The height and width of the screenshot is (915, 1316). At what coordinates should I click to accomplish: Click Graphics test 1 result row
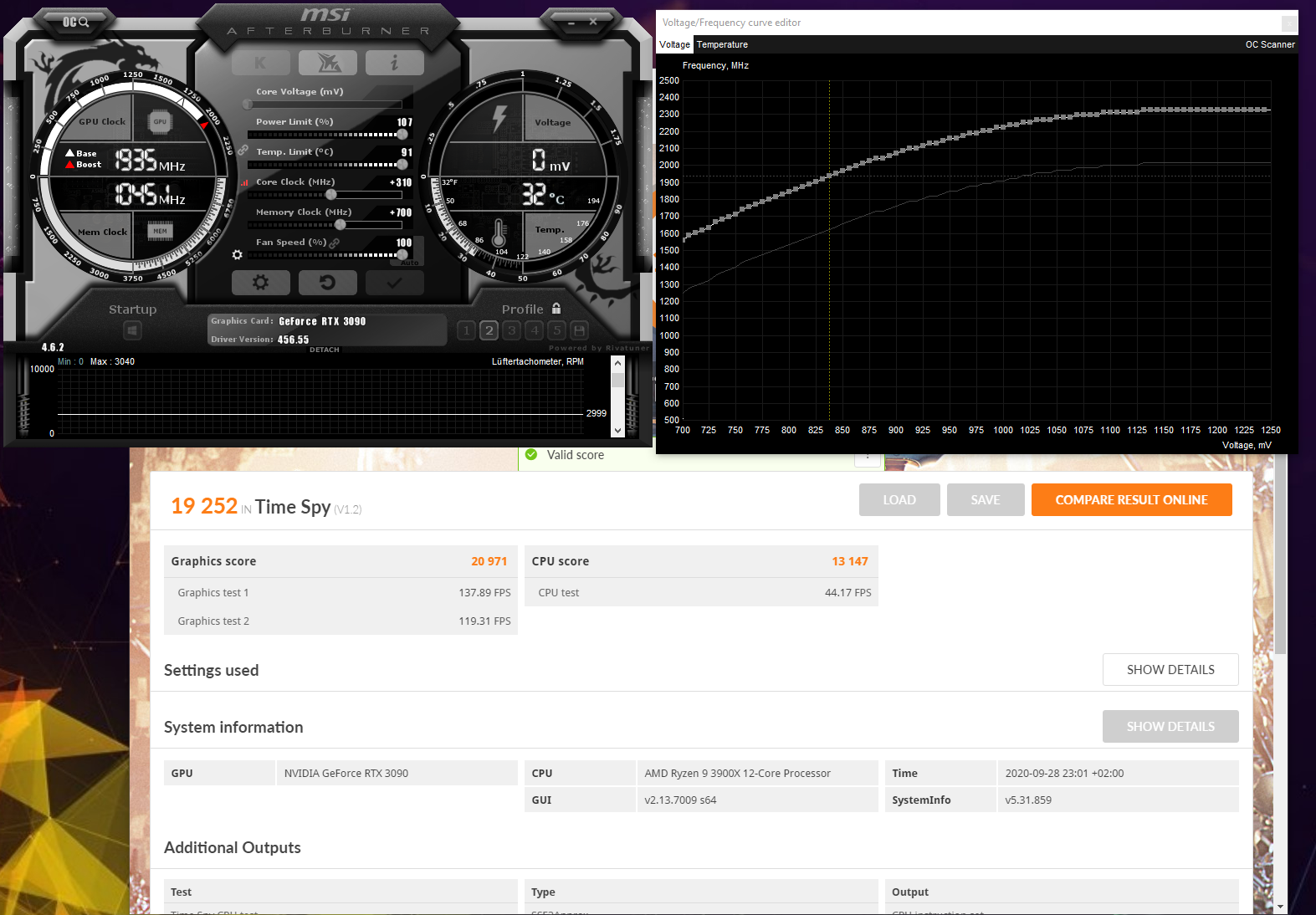(x=341, y=592)
